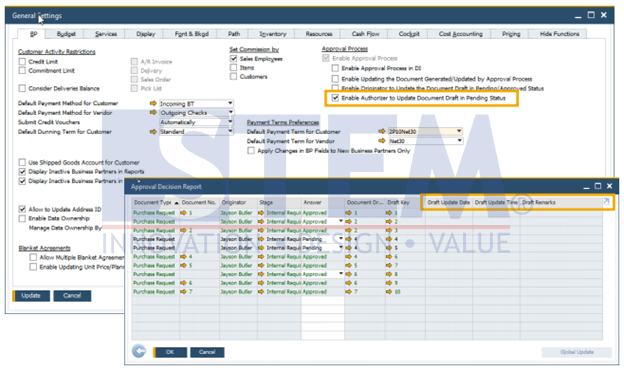This screenshot has width=624, height=371.
Task: Open link arrow for Draft Key 4
Action: coord(389,239)
